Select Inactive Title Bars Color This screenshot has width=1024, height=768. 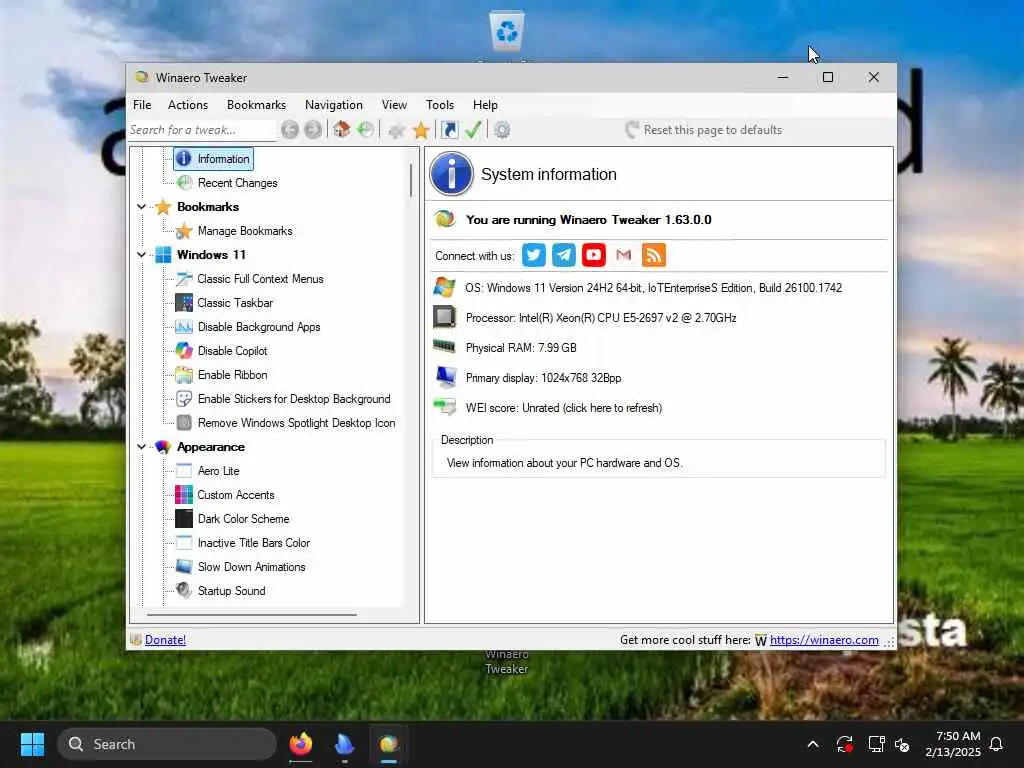pos(253,543)
